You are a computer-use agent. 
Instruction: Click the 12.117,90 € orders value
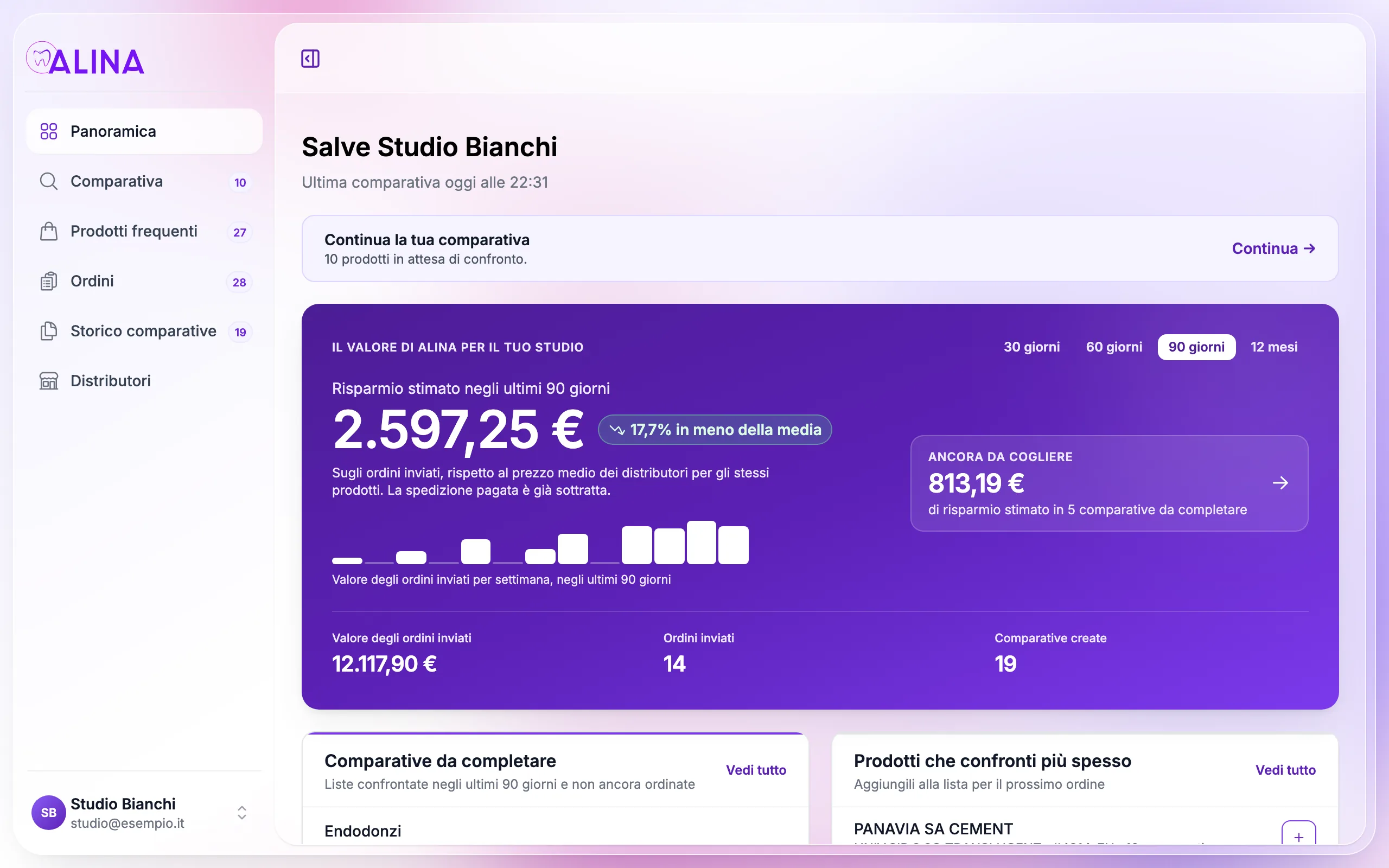pyautogui.click(x=384, y=664)
